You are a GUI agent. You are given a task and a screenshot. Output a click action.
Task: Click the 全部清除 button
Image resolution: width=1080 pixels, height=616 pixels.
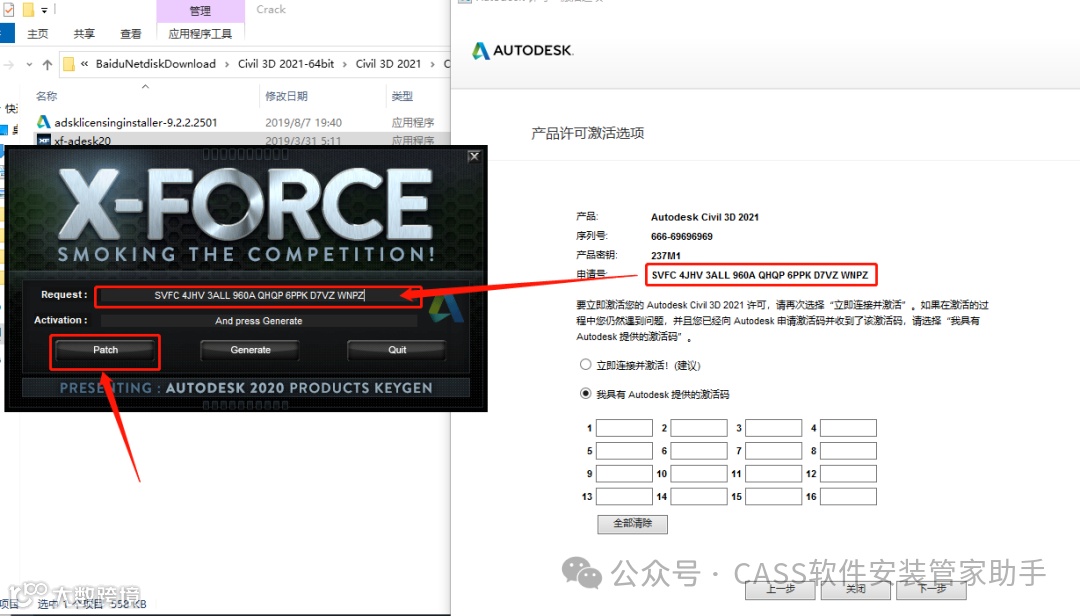tap(632, 524)
